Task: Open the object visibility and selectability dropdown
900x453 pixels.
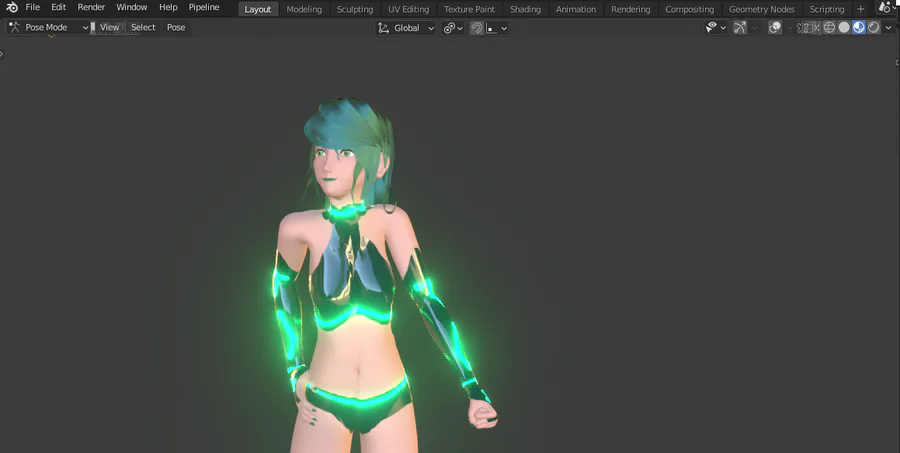Action: [716, 28]
